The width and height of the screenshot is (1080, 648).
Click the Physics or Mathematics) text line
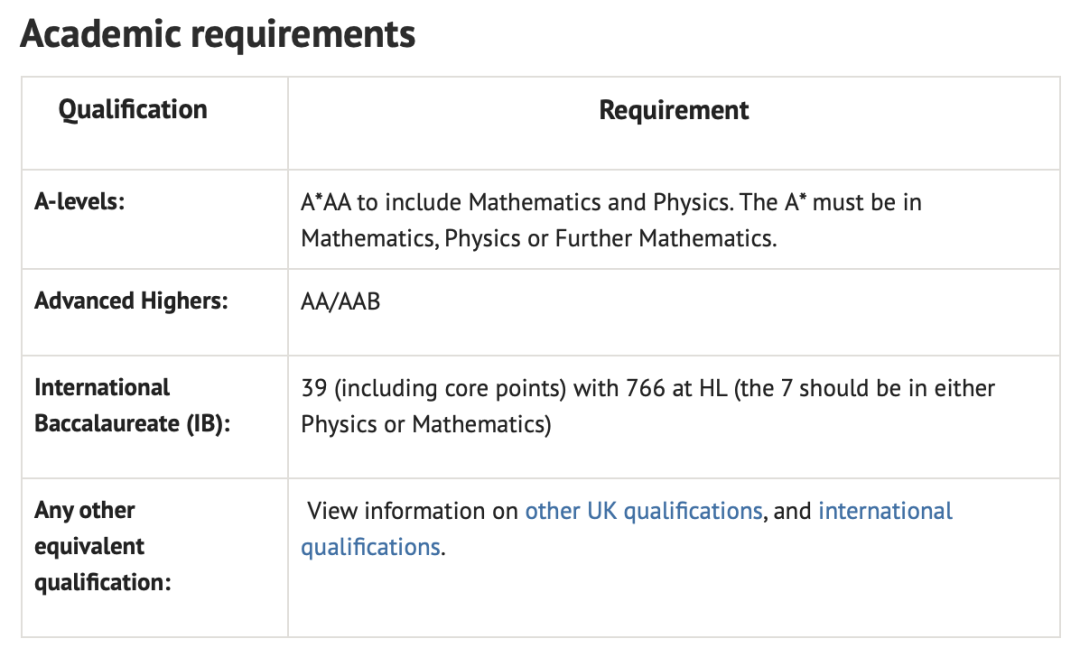[426, 424]
